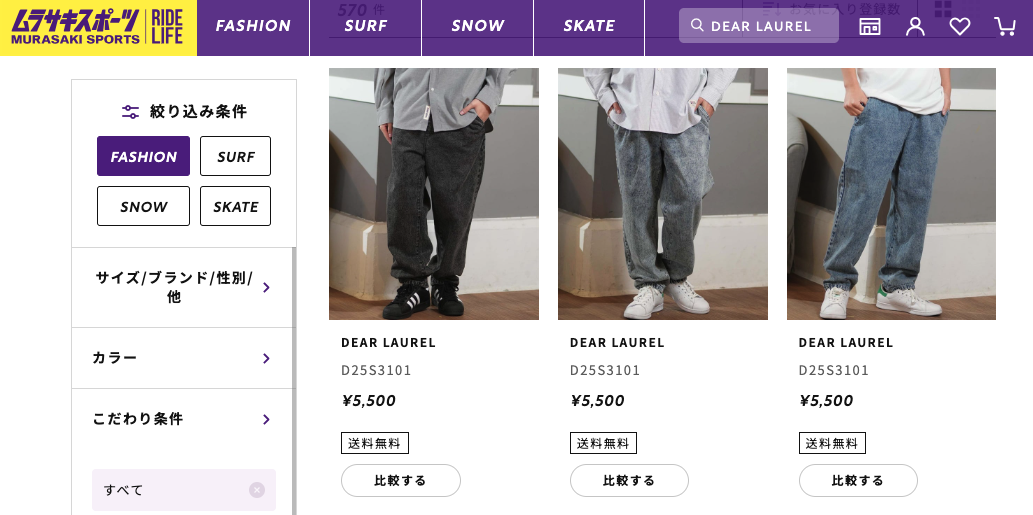Expand the カラー filter section
Viewport: 1033px width, 515px height.
183,358
